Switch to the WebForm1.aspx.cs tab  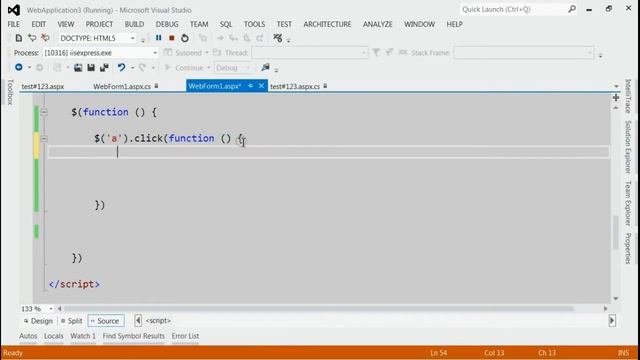tap(122, 86)
